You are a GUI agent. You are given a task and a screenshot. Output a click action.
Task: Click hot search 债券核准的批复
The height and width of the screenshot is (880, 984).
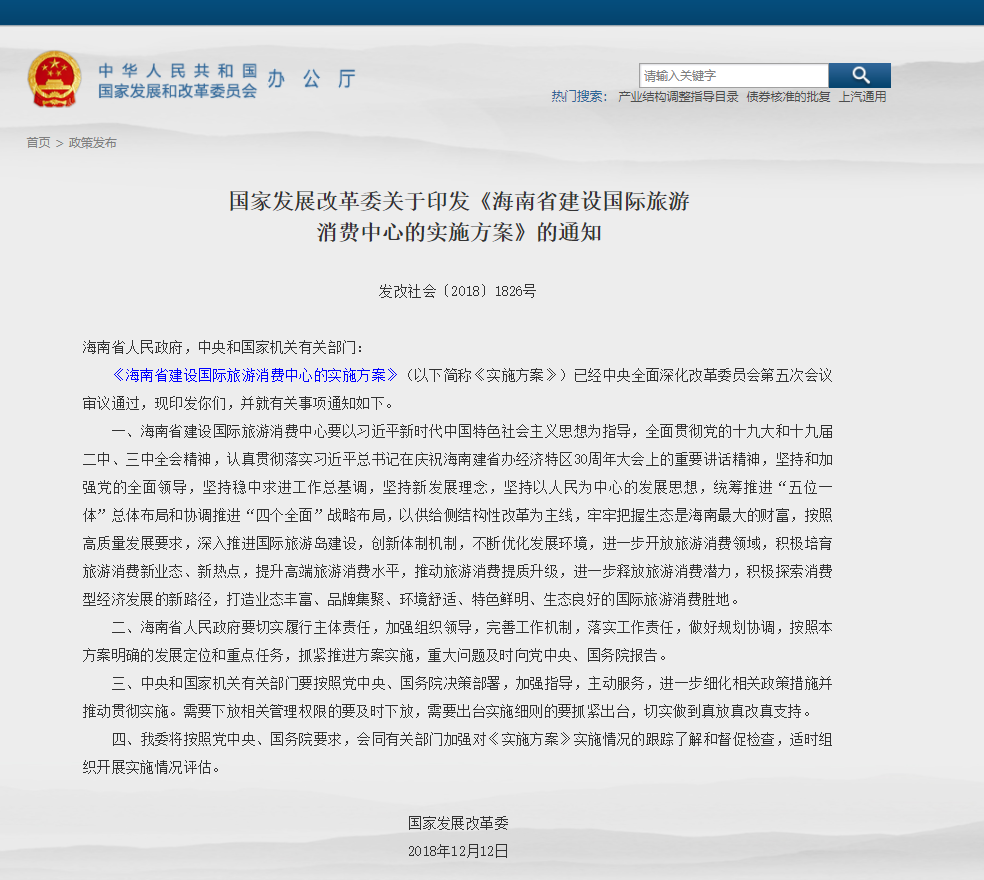click(788, 97)
